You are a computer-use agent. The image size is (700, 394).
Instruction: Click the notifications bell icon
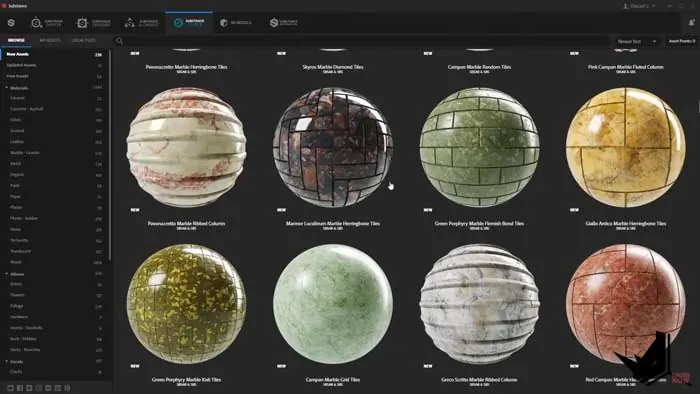point(692,22)
